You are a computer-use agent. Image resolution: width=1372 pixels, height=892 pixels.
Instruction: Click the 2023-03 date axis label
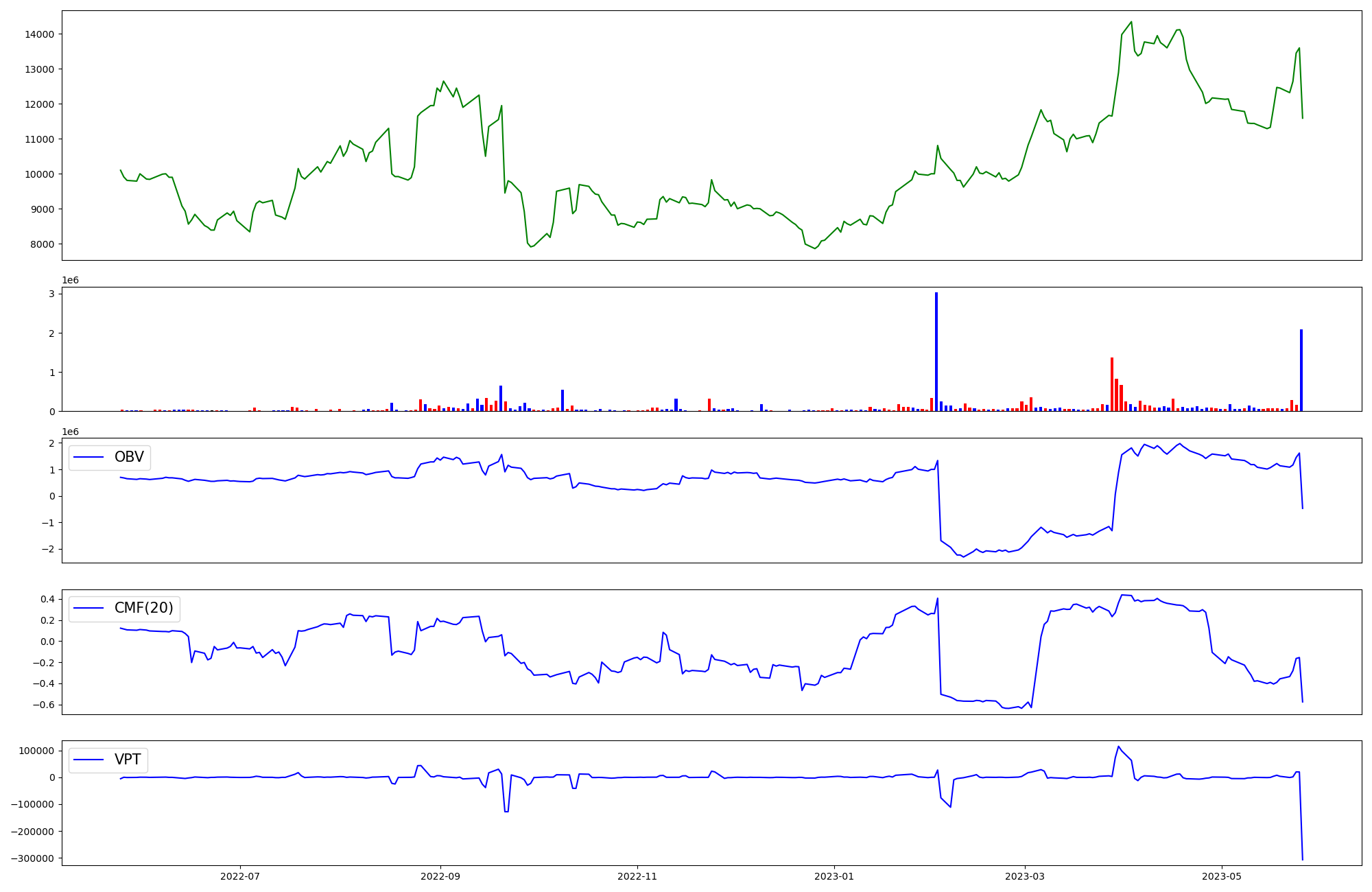(x=1025, y=876)
